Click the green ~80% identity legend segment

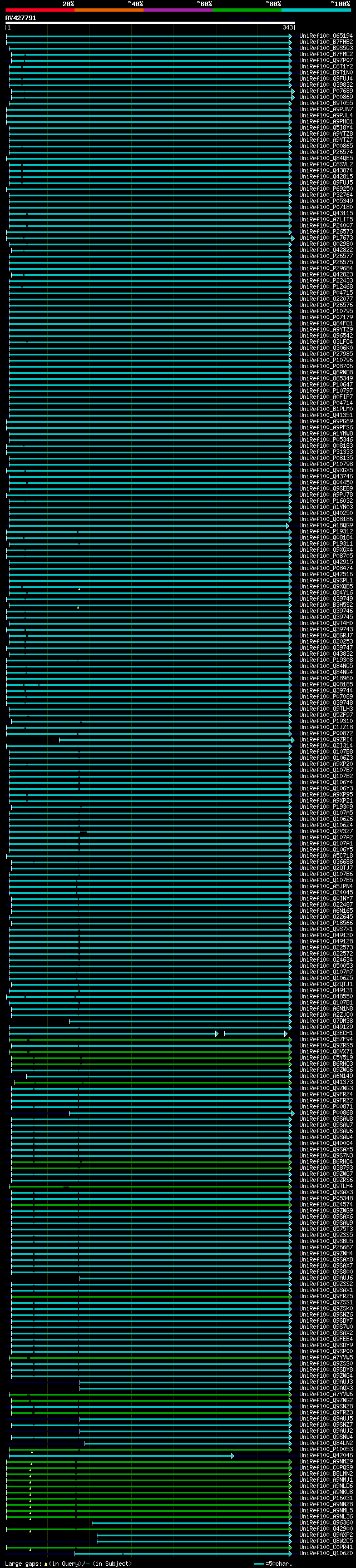(247, 10)
